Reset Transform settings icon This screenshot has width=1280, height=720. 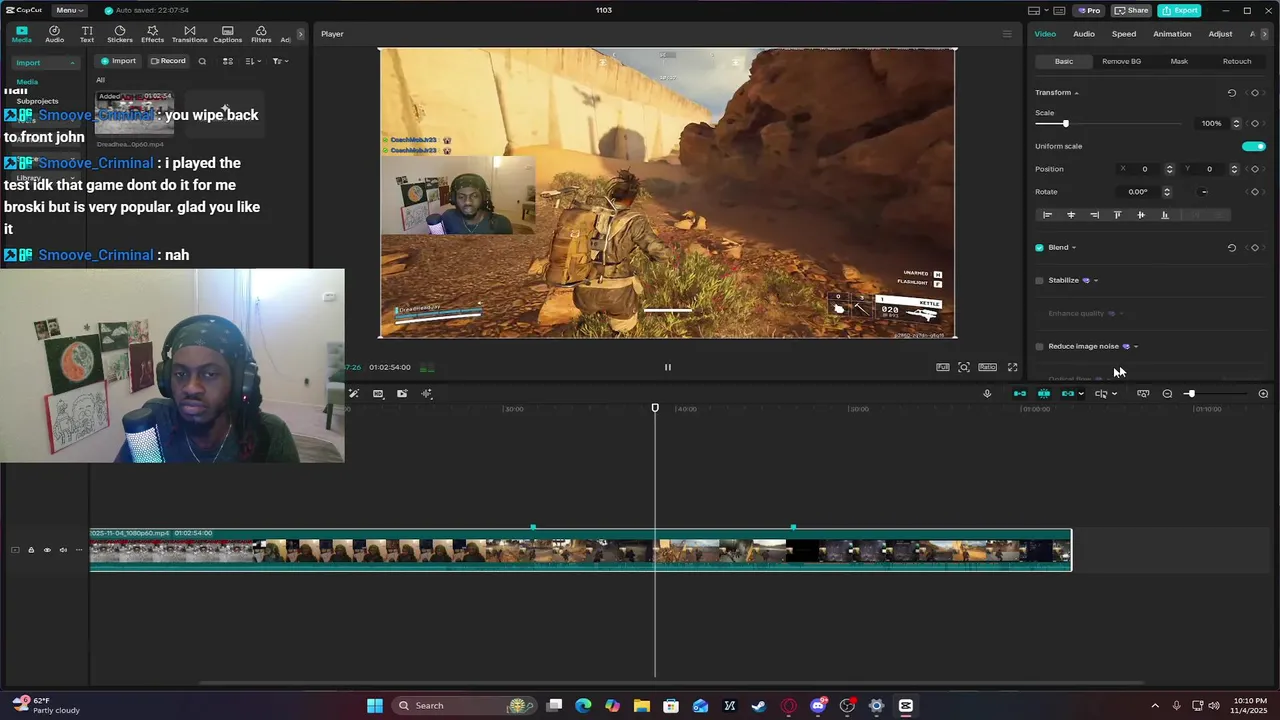click(1232, 93)
